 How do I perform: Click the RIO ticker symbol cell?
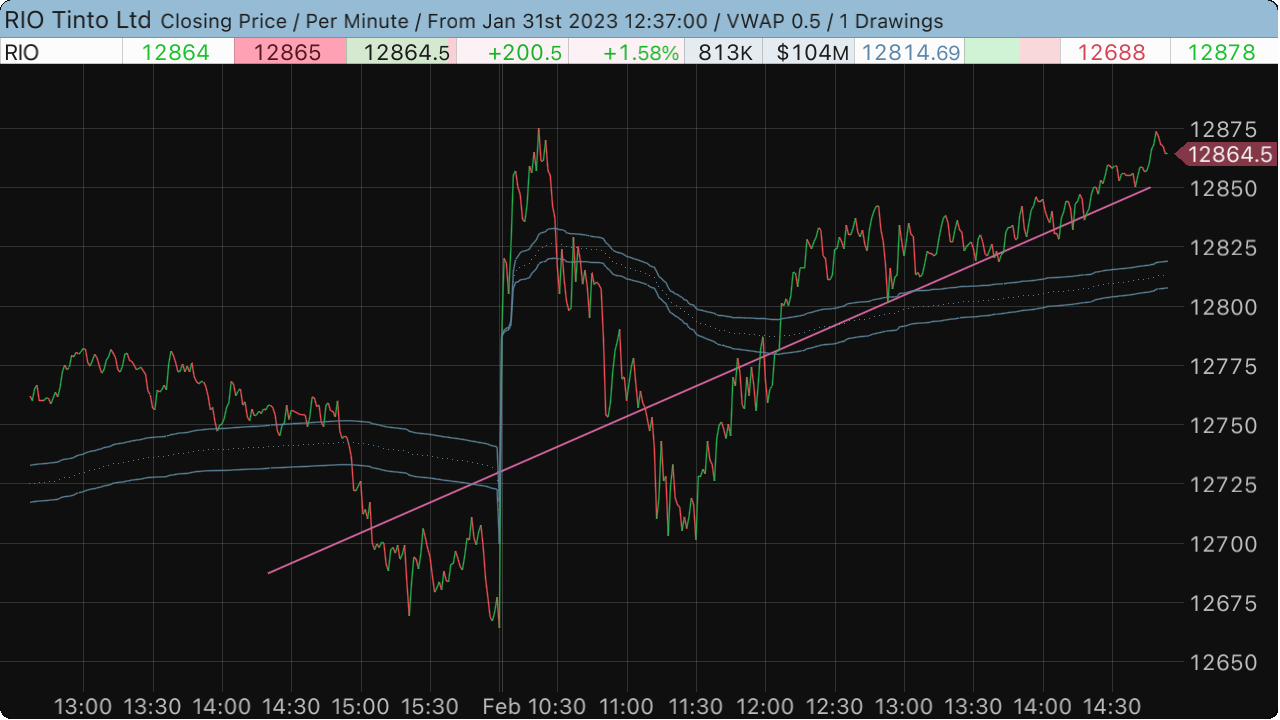[24, 53]
